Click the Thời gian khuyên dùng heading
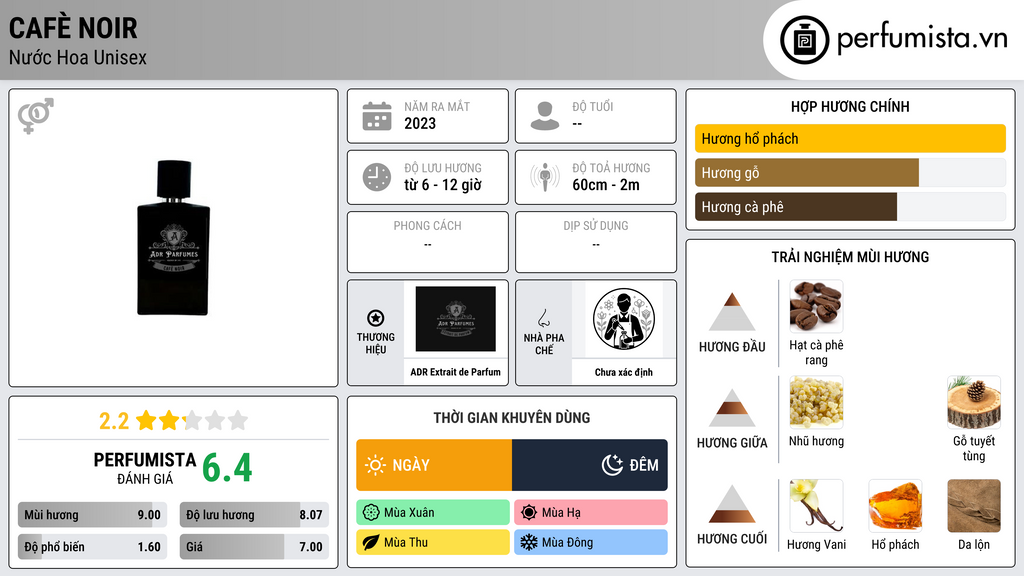This screenshot has width=1024, height=576. coord(512,418)
